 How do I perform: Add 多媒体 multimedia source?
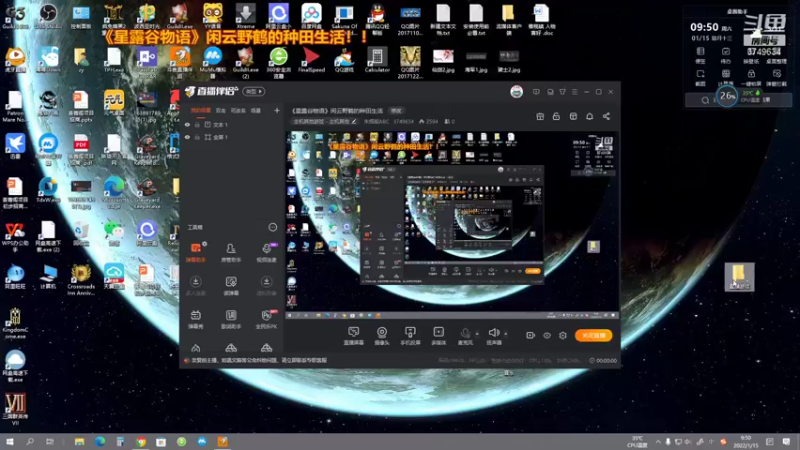(x=438, y=336)
